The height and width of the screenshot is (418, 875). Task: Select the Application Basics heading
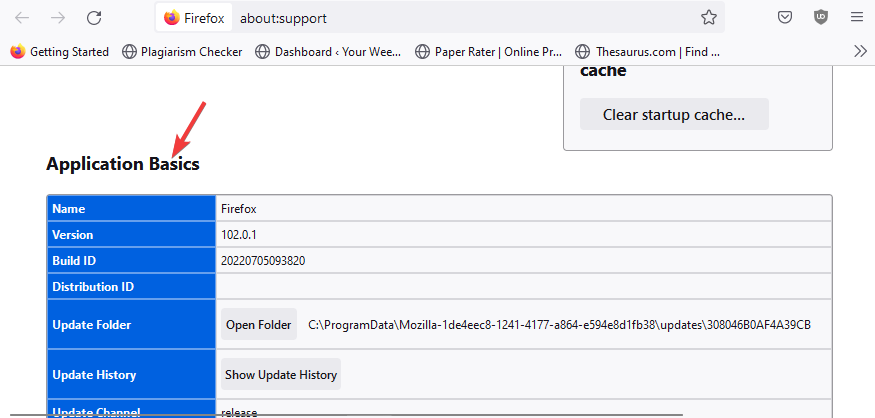123,164
